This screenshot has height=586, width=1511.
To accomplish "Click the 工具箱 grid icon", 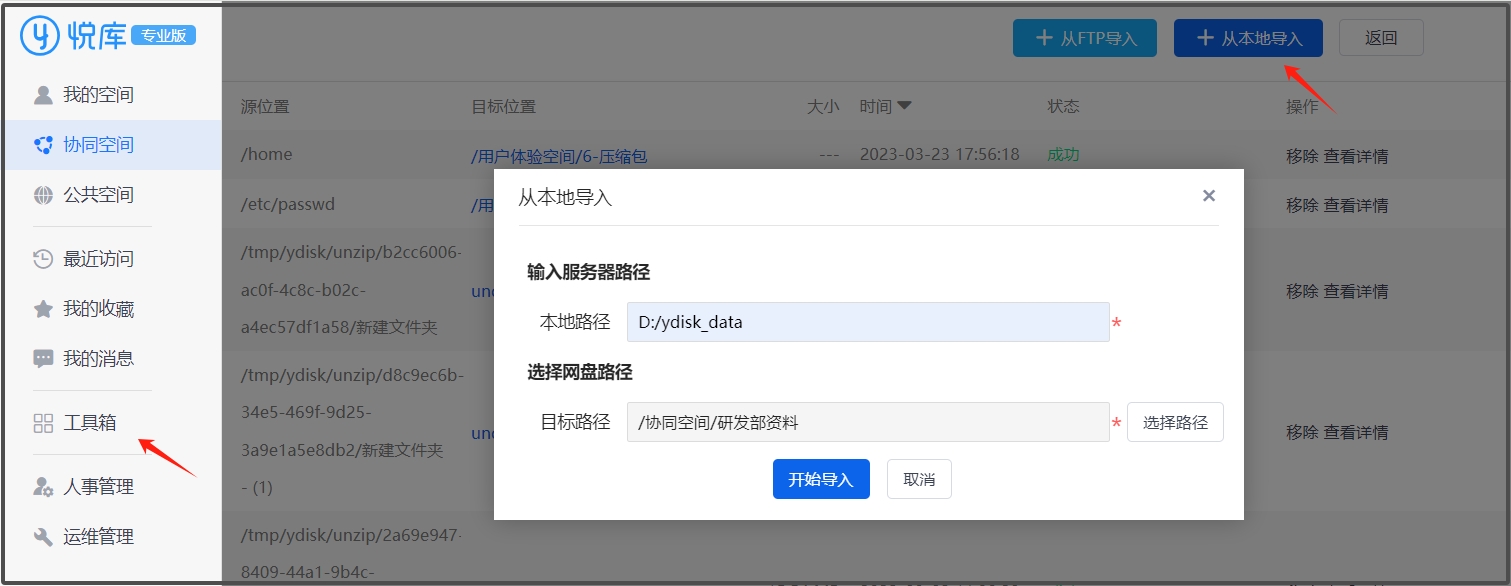I will 43,423.
